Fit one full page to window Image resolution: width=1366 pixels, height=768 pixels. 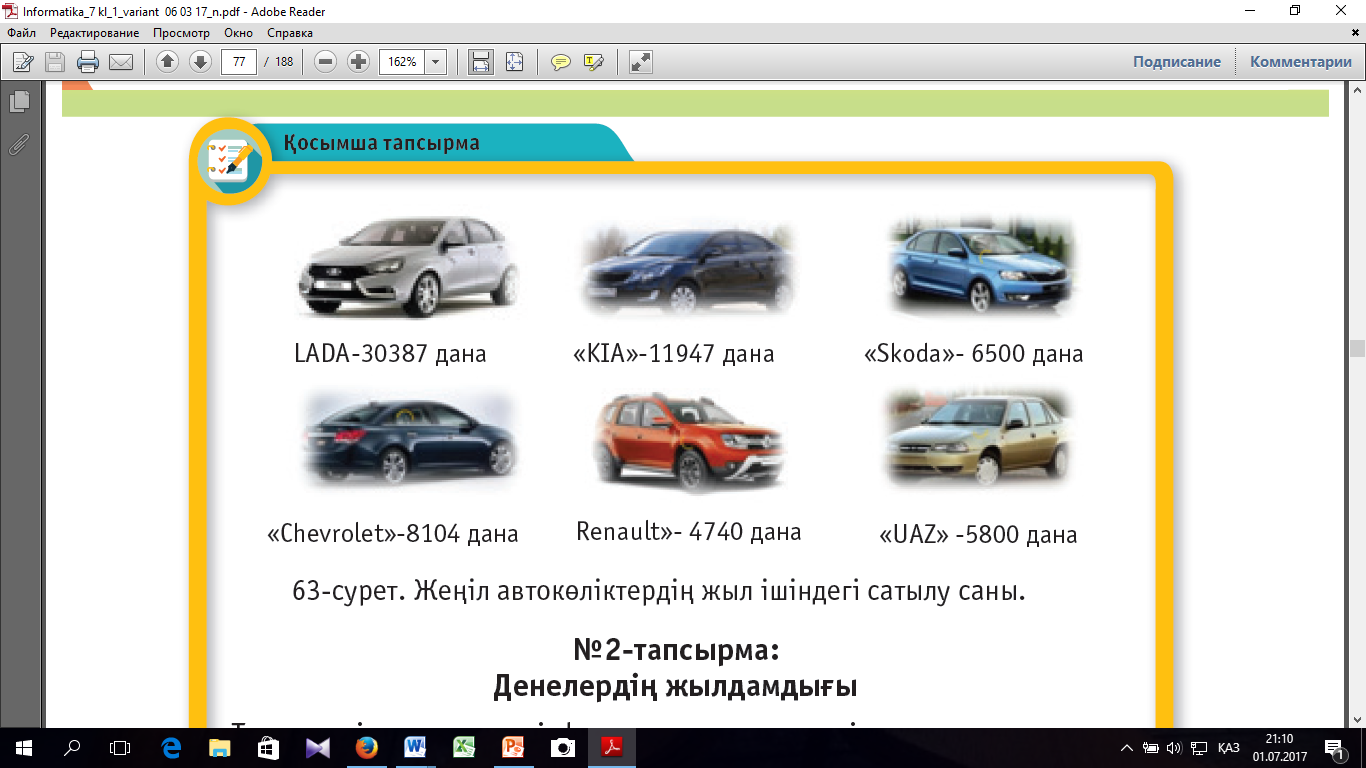(x=514, y=62)
